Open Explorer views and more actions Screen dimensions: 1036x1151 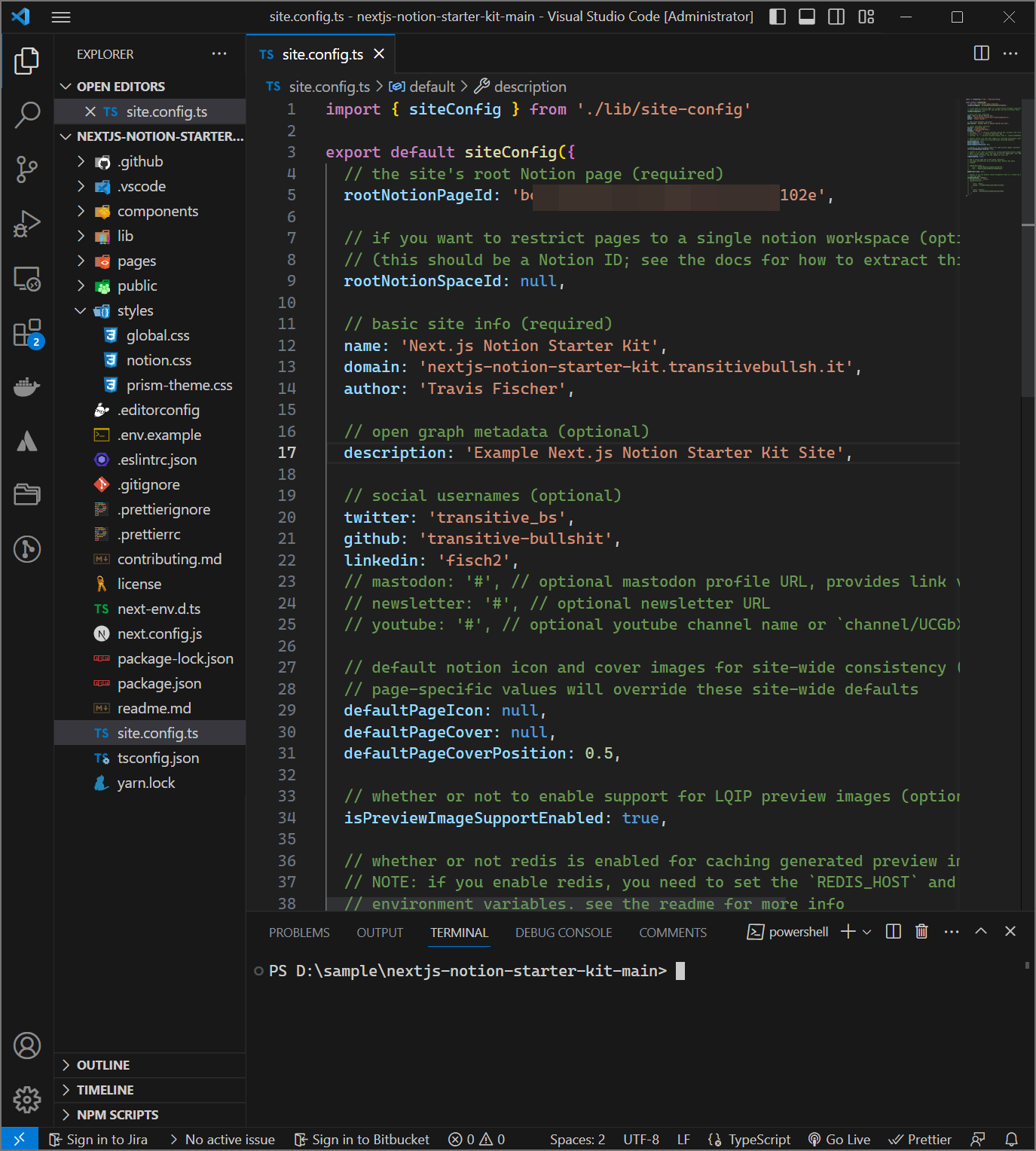click(219, 53)
